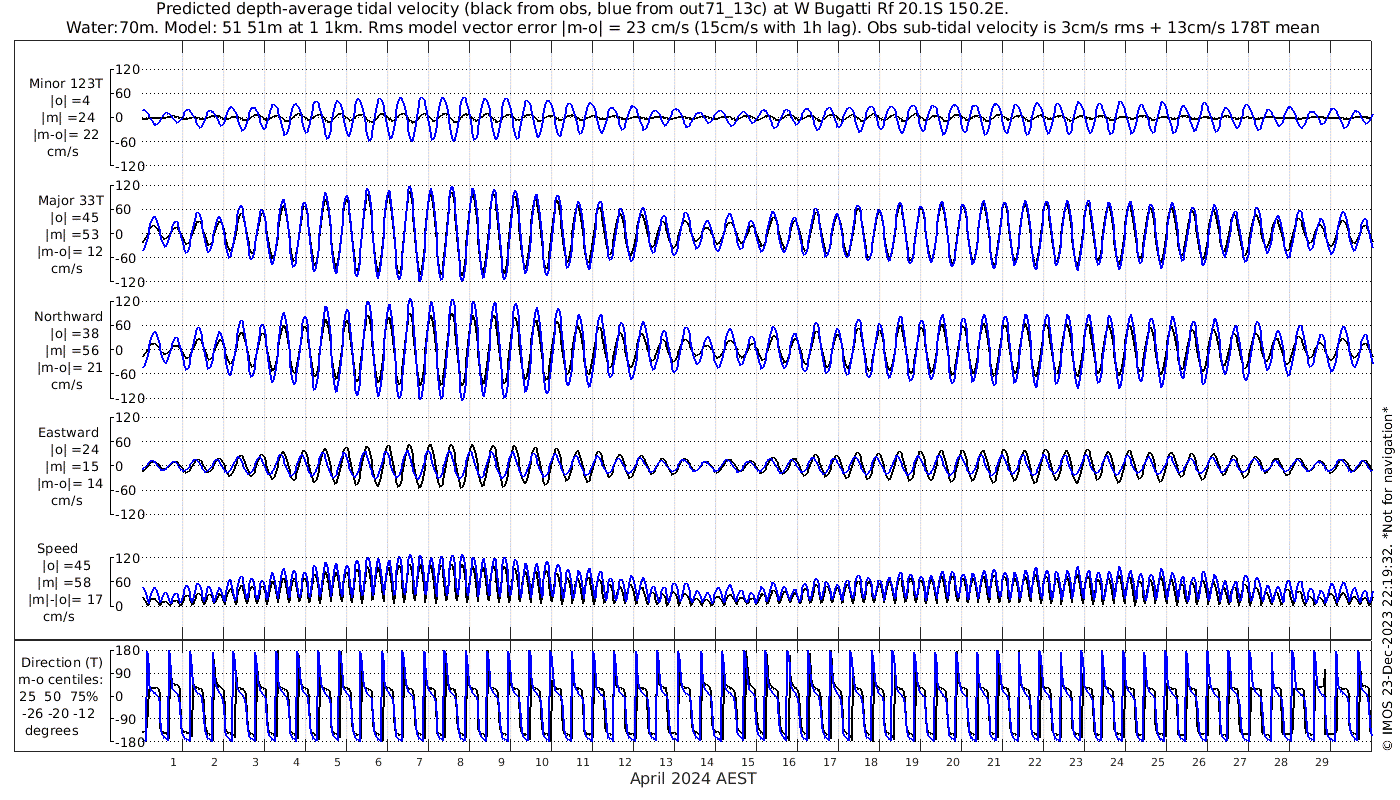1400x800 pixels.
Task: Click the day '22' tick label on x-axis
Action: pyautogui.click(x=1034, y=762)
